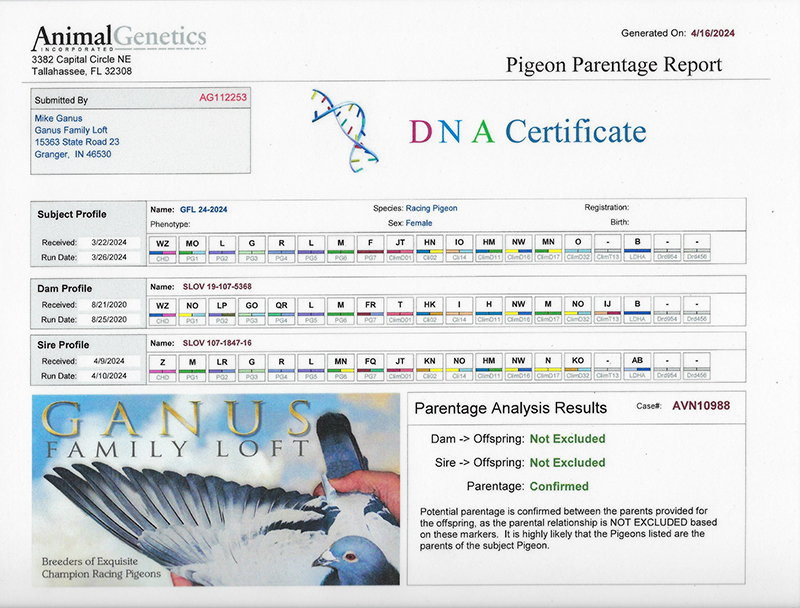Select Sire Profile "LR" marker cell

tap(221, 367)
